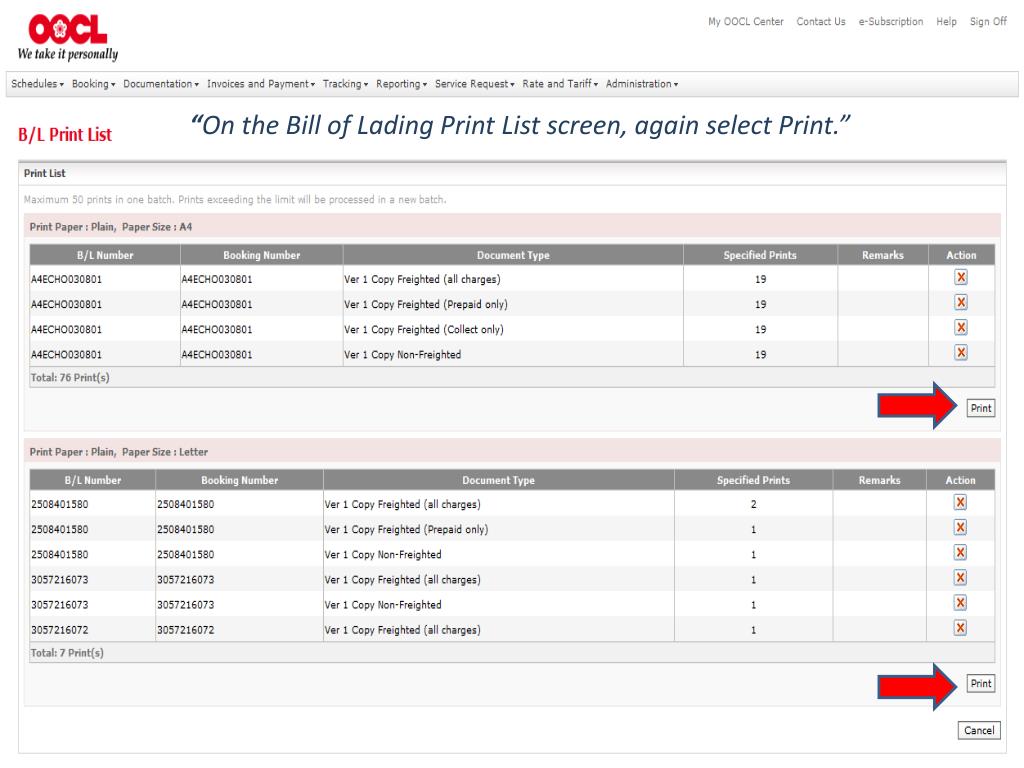Open the Schedules menu
The width and height of the screenshot is (1024, 768).
37,84
